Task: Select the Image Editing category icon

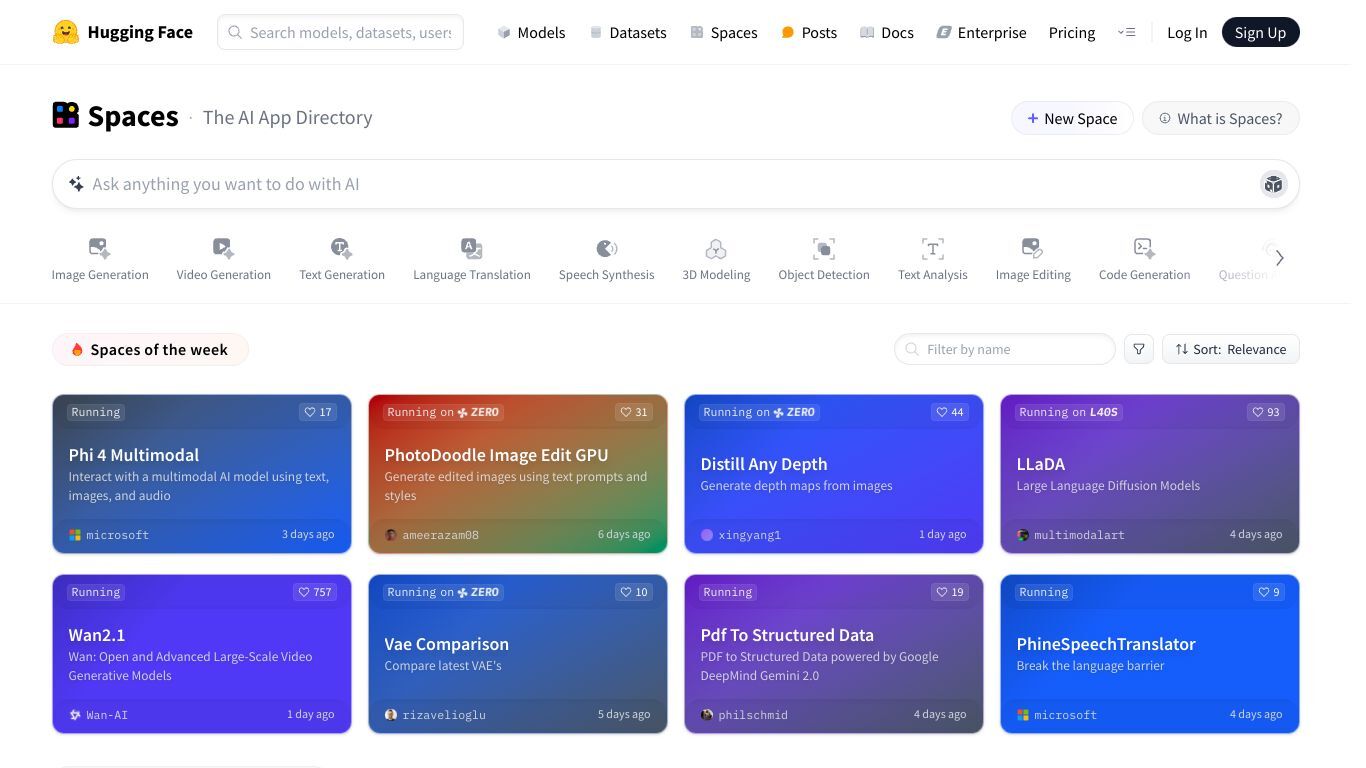Action: (x=1033, y=248)
